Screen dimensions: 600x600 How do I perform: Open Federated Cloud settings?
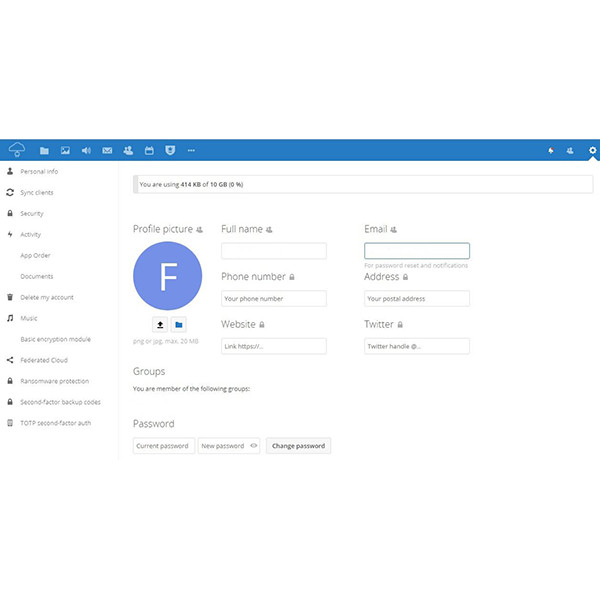(x=43, y=360)
